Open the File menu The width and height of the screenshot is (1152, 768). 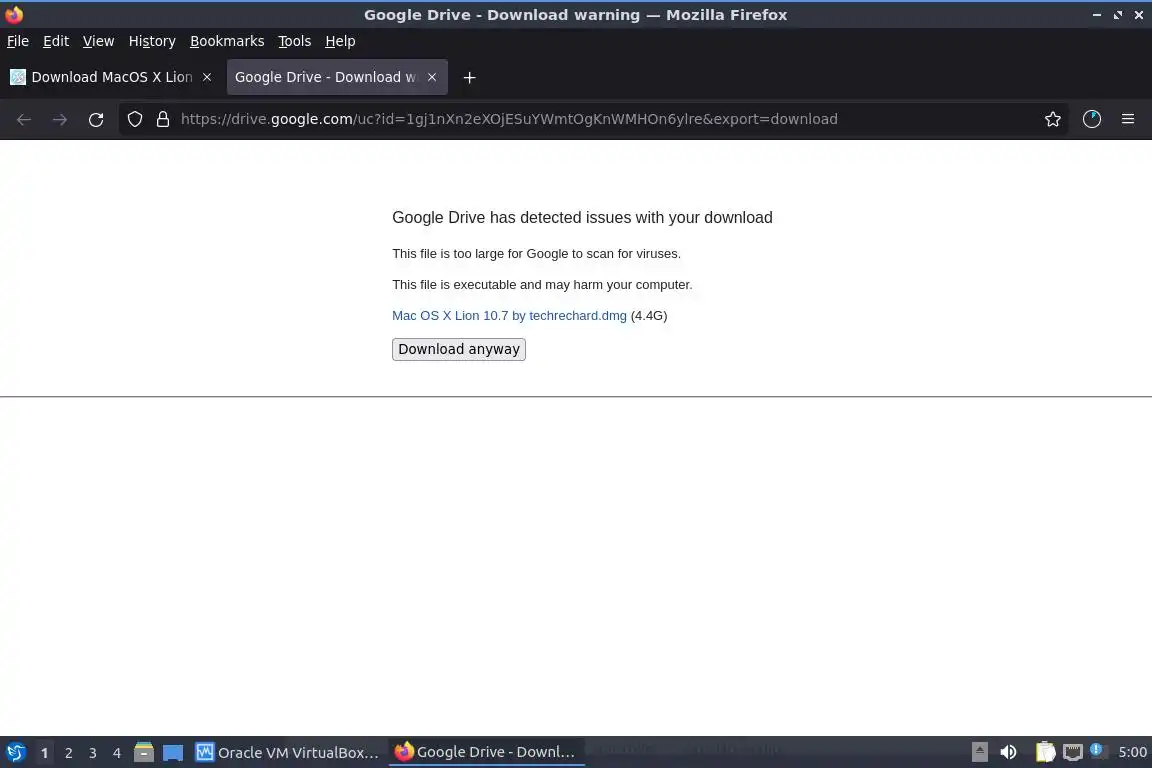point(18,41)
